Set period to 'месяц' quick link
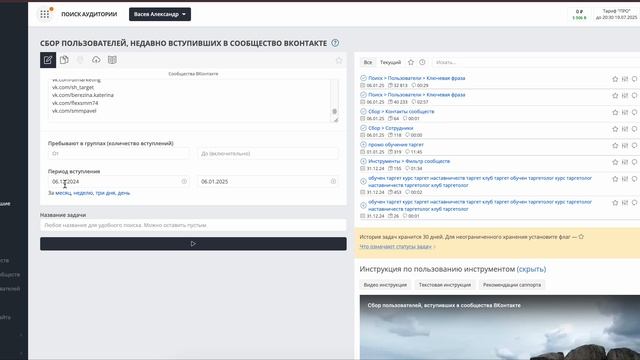 [63, 193]
